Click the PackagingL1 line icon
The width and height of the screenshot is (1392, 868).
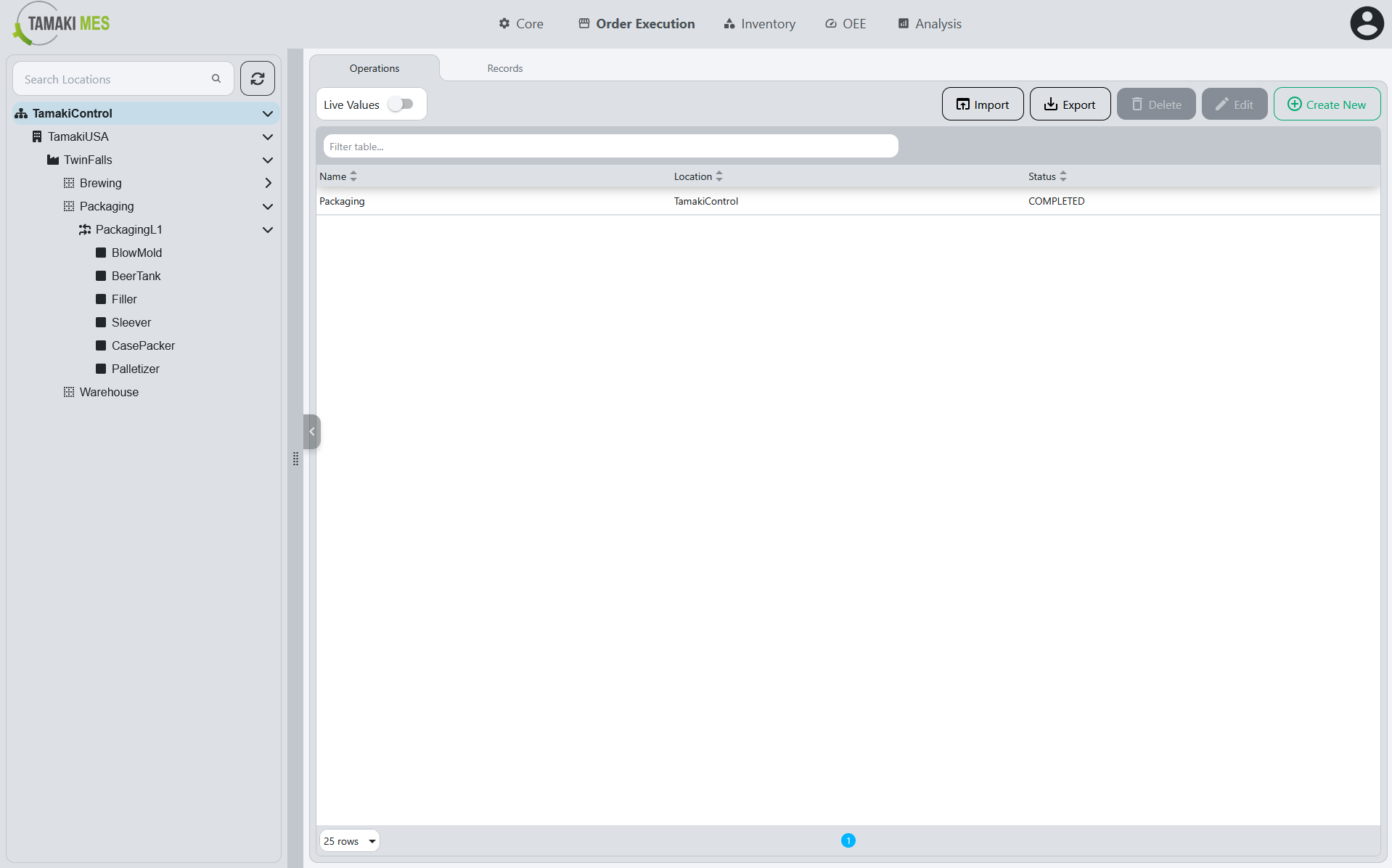[x=85, y=229]
